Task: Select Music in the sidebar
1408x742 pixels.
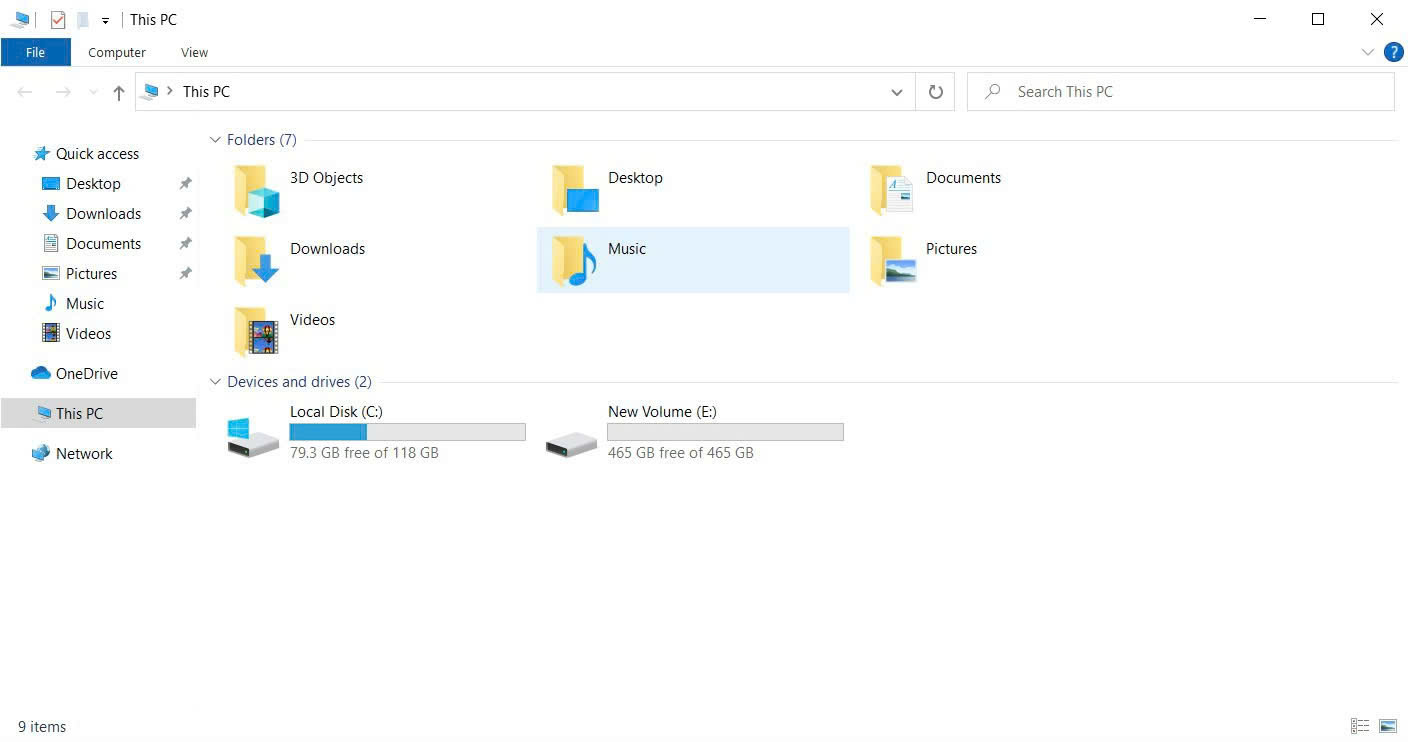Action: coord(85,304)
